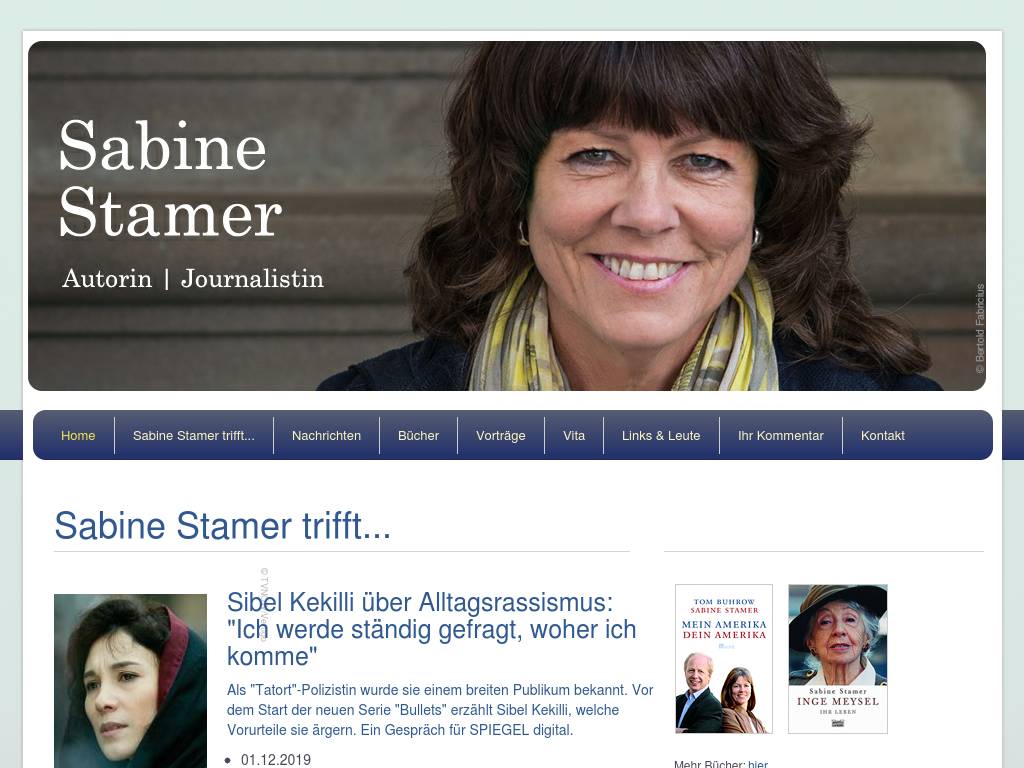The width and height of the screenshot is (1024, 768).
Task: Go to the Links & Leute page
Action: coord(661,436)
